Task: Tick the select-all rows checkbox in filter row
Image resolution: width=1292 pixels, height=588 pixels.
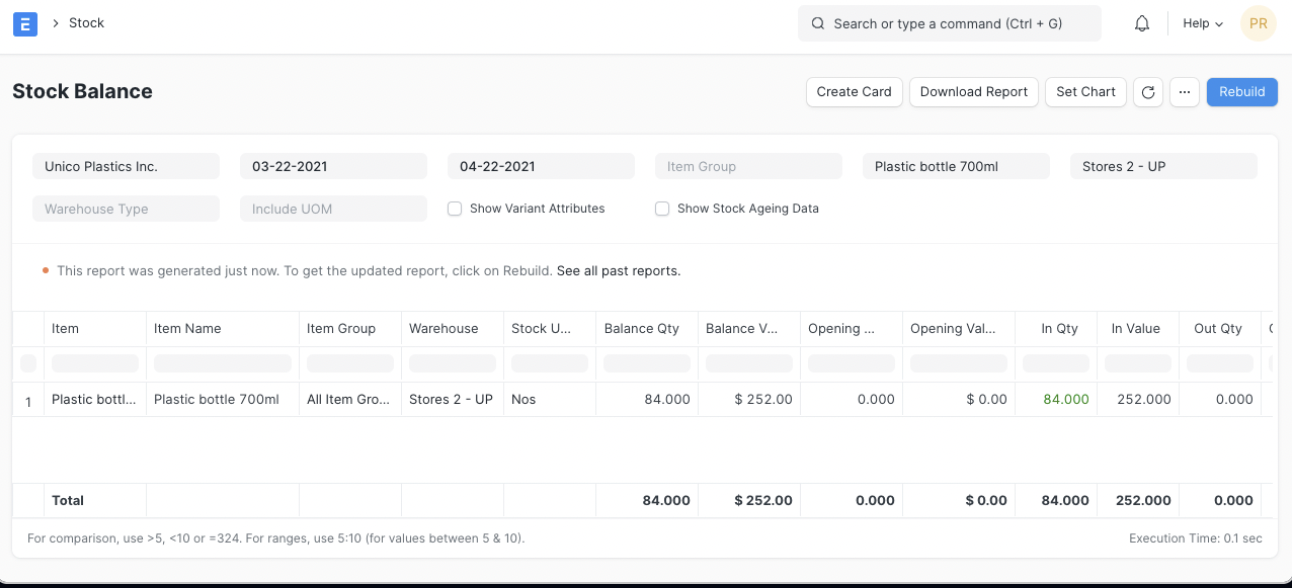Action: tap(28, 363)
